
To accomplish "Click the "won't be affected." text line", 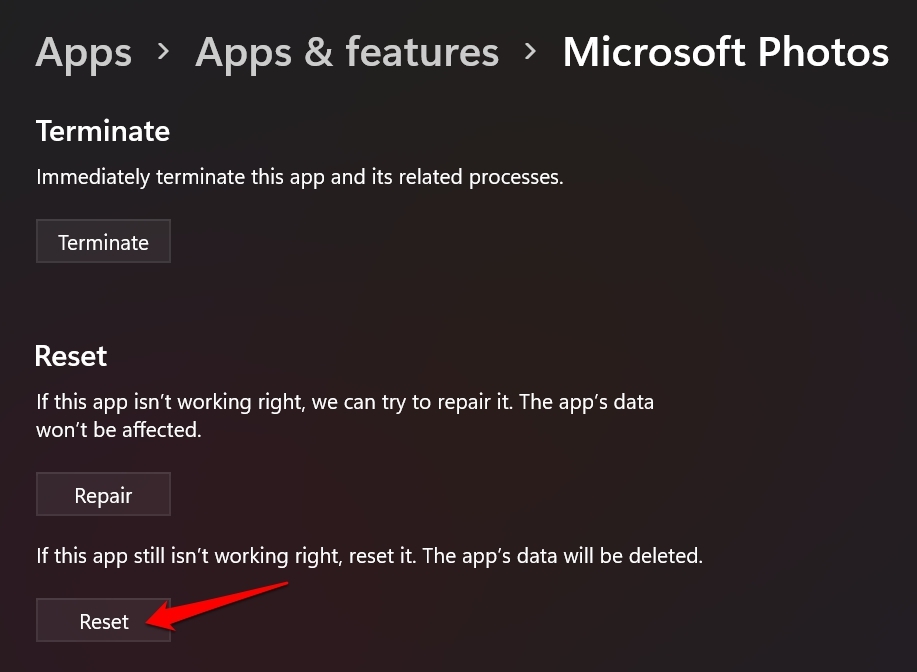I will point(119,429).
